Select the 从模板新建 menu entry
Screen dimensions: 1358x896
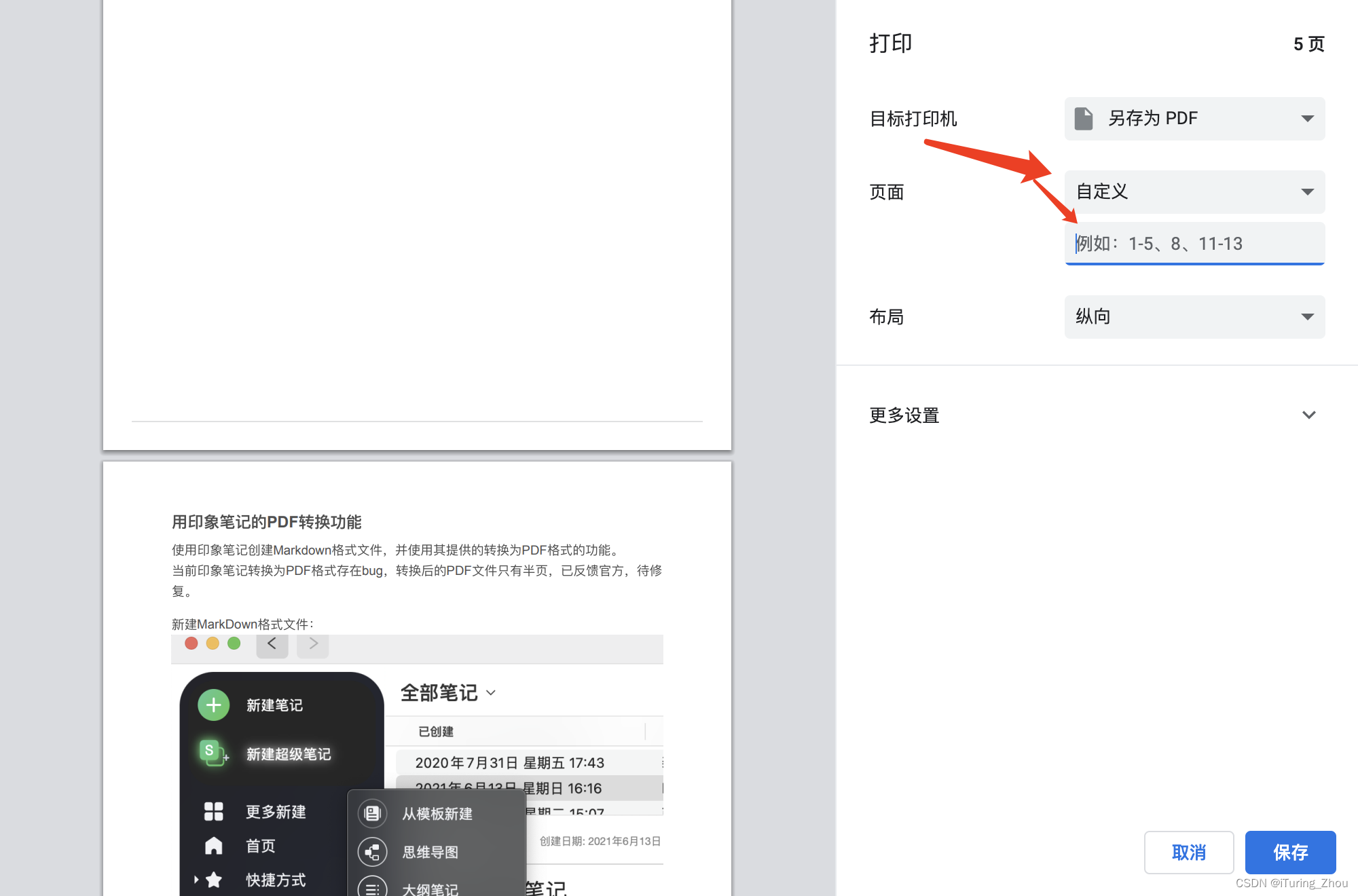437,813
